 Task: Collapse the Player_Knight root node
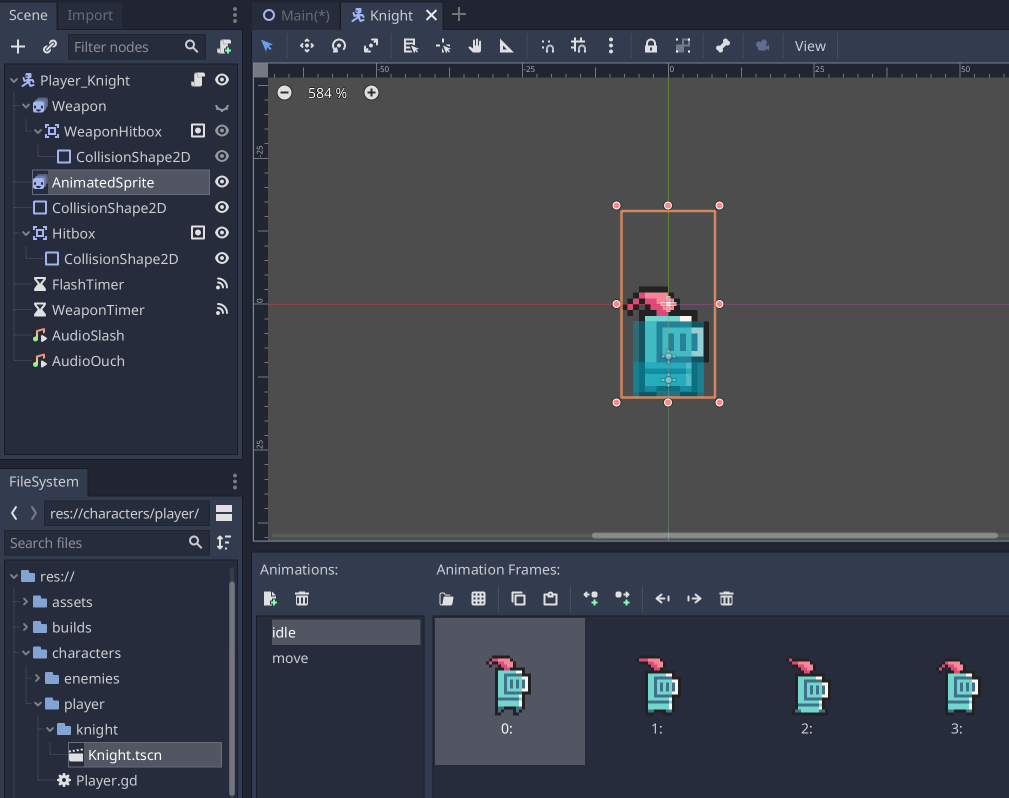pyautogui.click(x=14, y=80)
